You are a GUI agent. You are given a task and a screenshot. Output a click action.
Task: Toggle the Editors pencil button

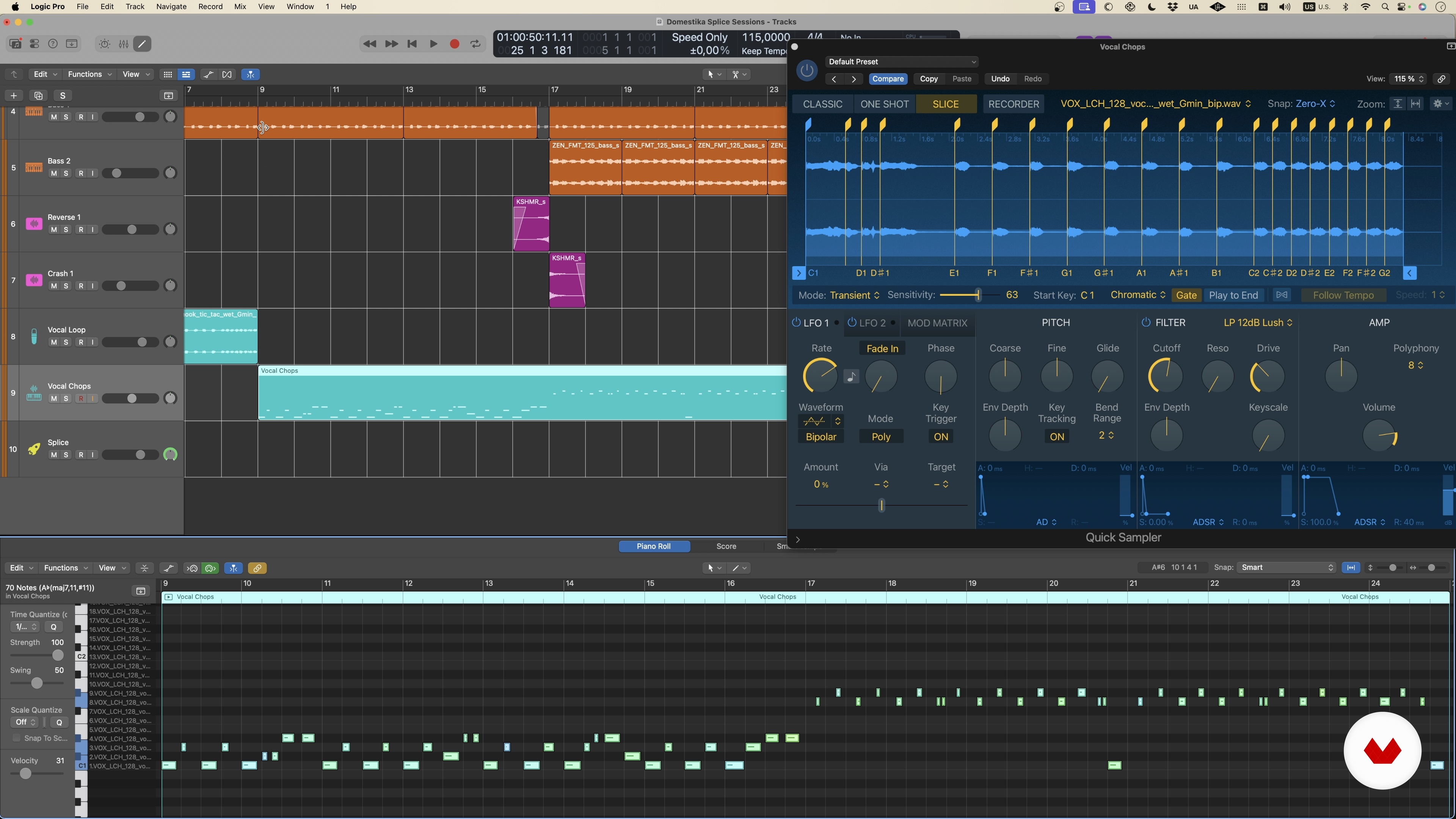tap(143, 44)
